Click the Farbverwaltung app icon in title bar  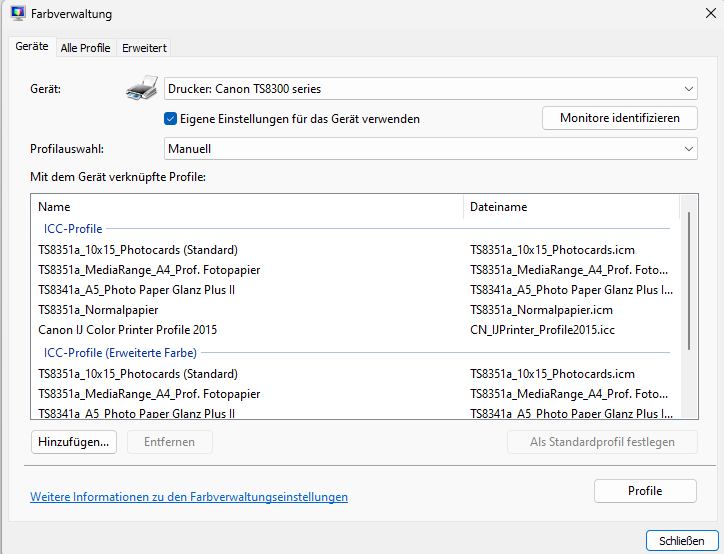click(x=18, y=14)
